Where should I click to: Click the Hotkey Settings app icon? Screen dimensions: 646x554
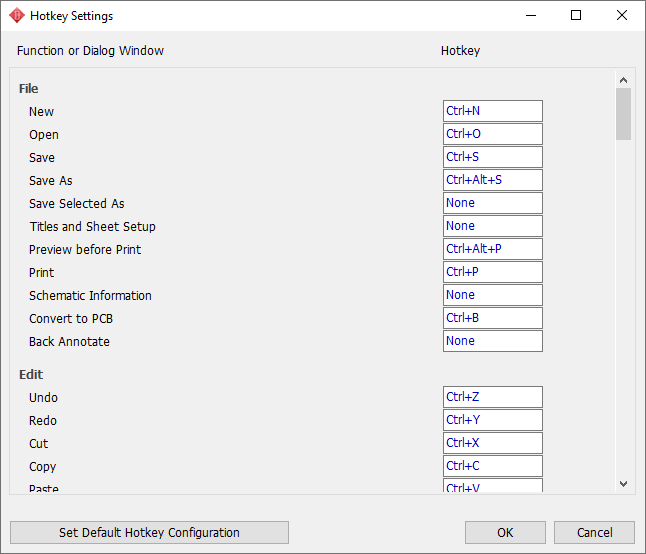pyautogui.click(x=17, y=16)
